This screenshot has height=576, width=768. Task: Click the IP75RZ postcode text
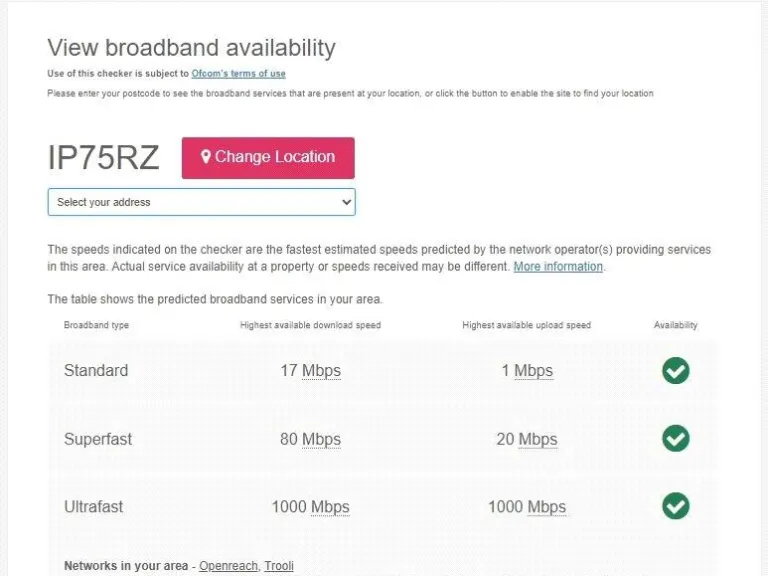click(x=103, y=158)
